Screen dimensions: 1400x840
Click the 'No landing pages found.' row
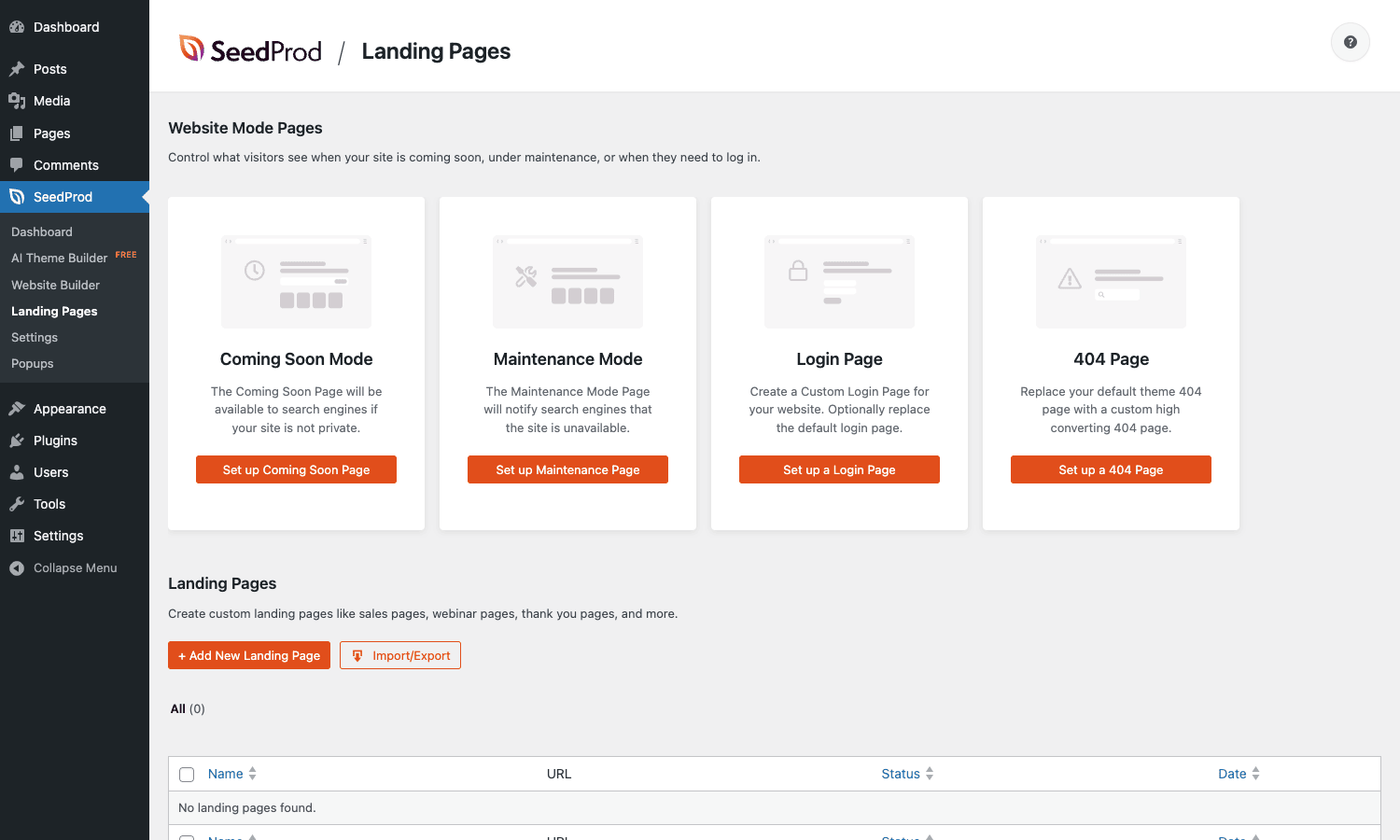[775, 808]
